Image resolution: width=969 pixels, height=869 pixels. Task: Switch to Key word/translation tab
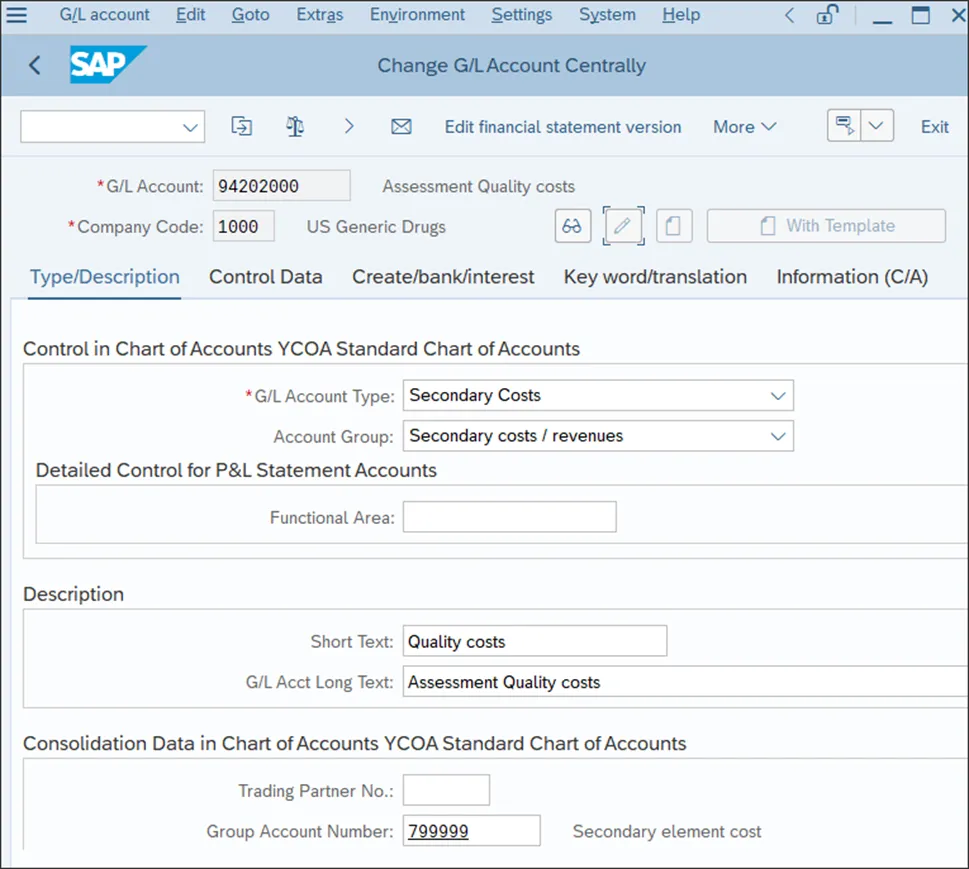coord(655,277)
